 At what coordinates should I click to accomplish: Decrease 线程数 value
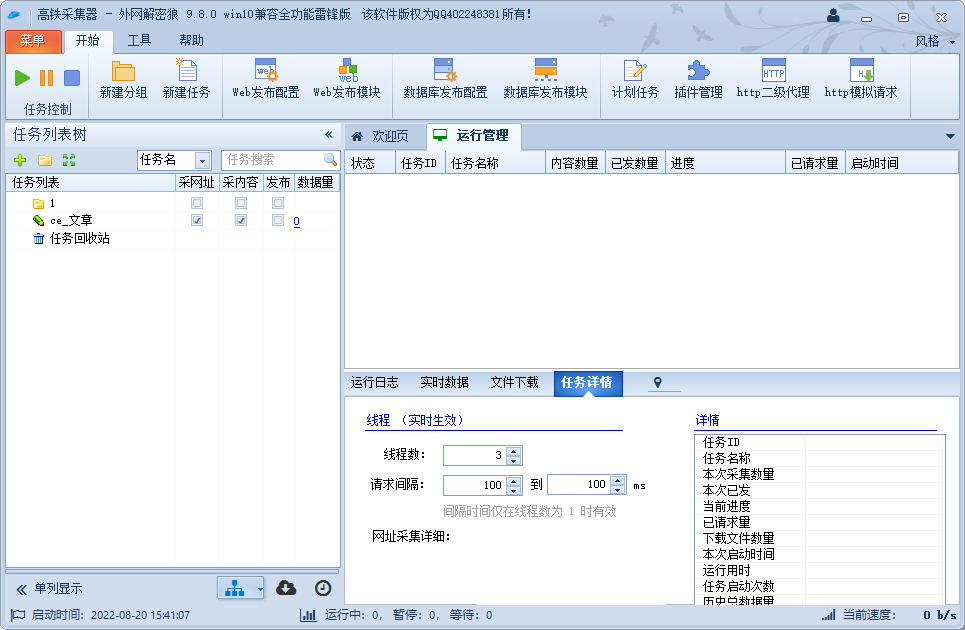(x=515, y=460)
